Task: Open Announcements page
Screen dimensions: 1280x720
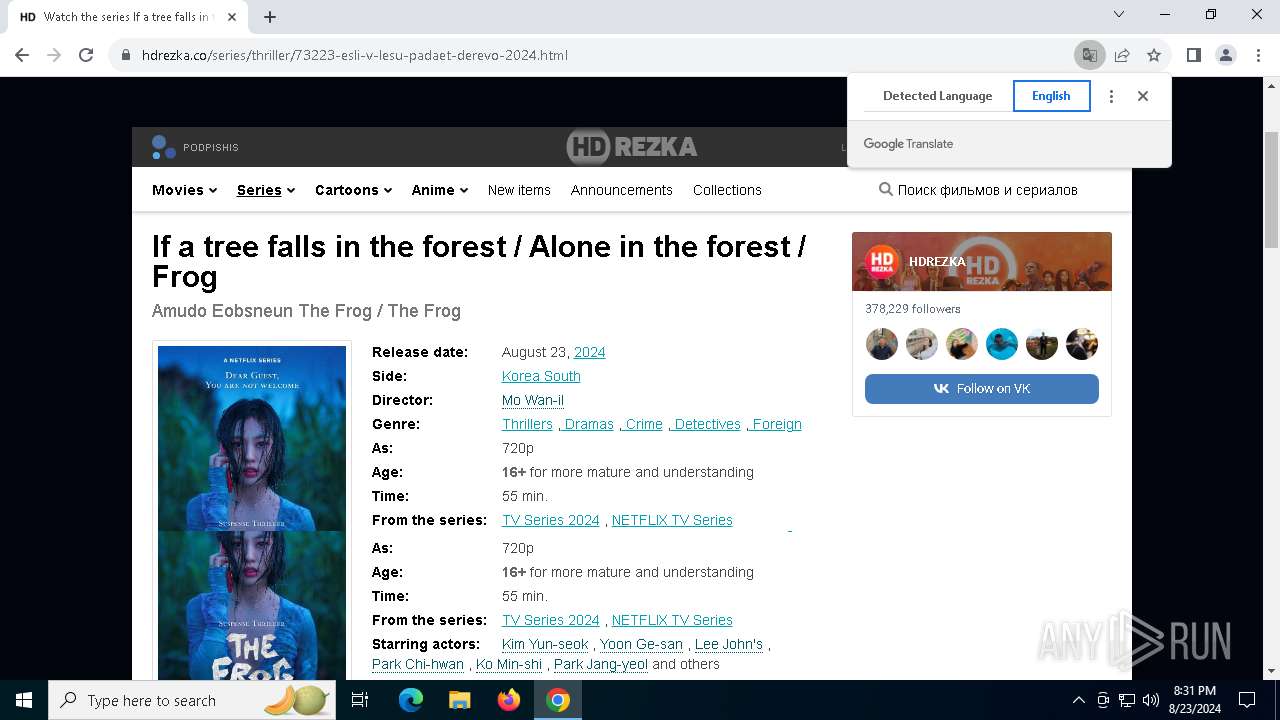Action: tap(621, 190)
